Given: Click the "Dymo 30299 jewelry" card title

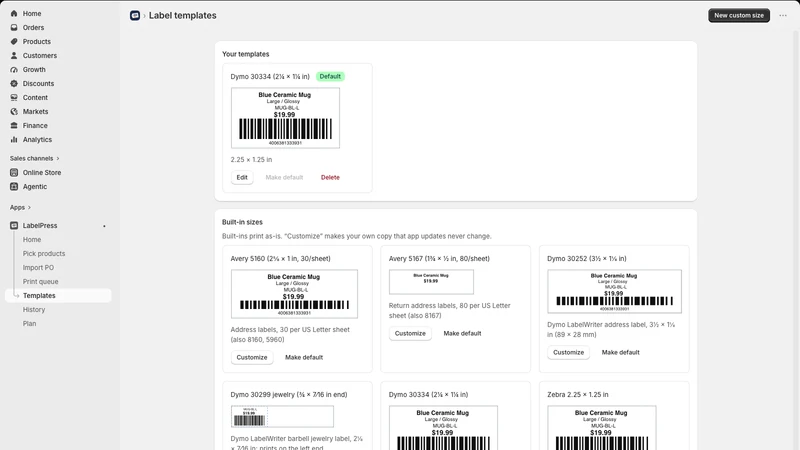Looking at the screenshot, I should coord(289,394).
